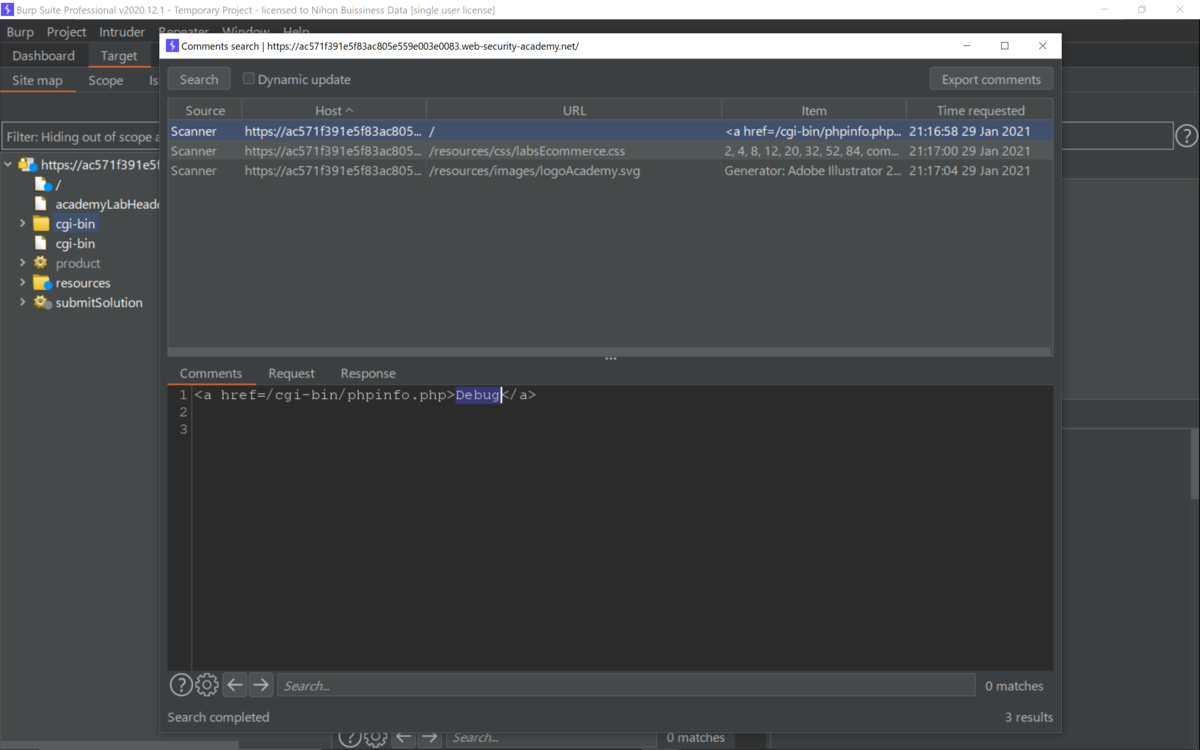Screen dimensions: 1200x750
Task: Expand the submitSolution node
Action: click(23, 302)
